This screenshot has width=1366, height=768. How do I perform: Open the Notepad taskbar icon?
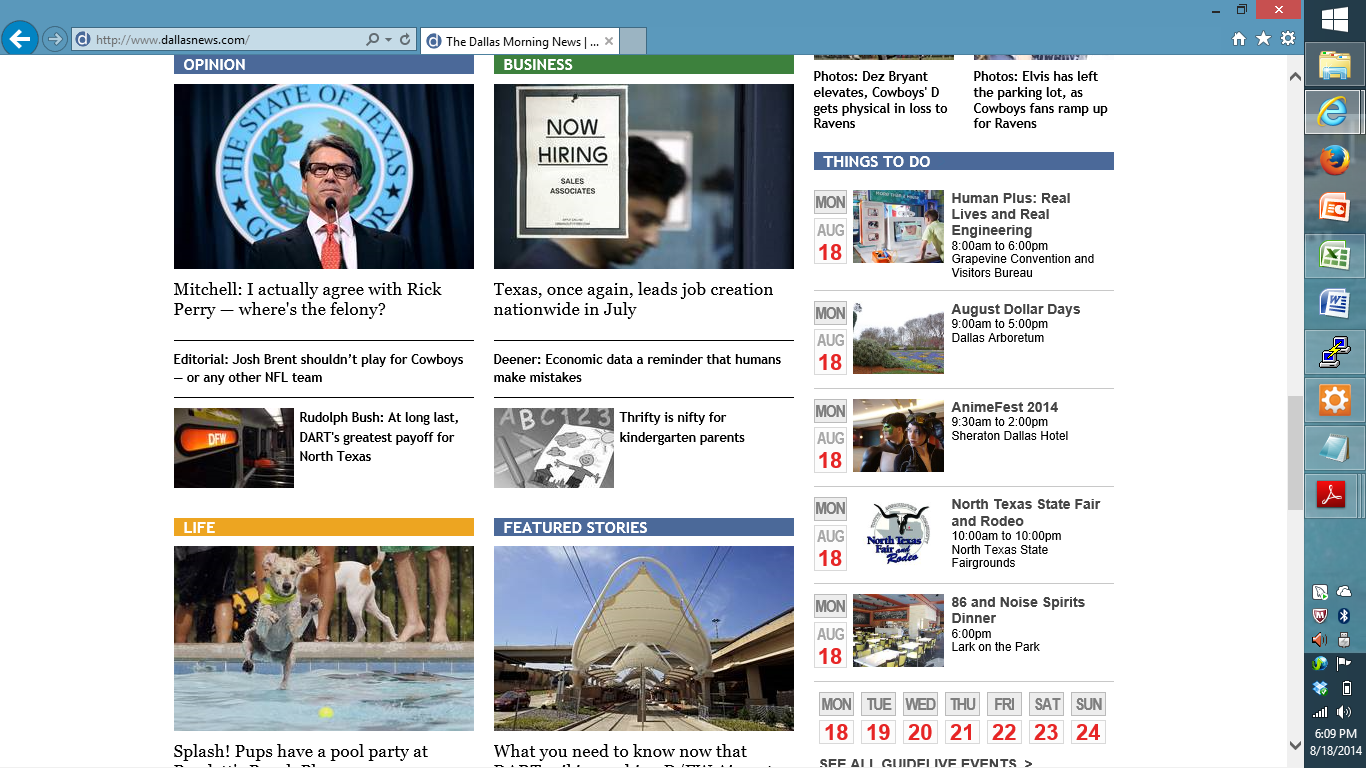(1335, 447)
